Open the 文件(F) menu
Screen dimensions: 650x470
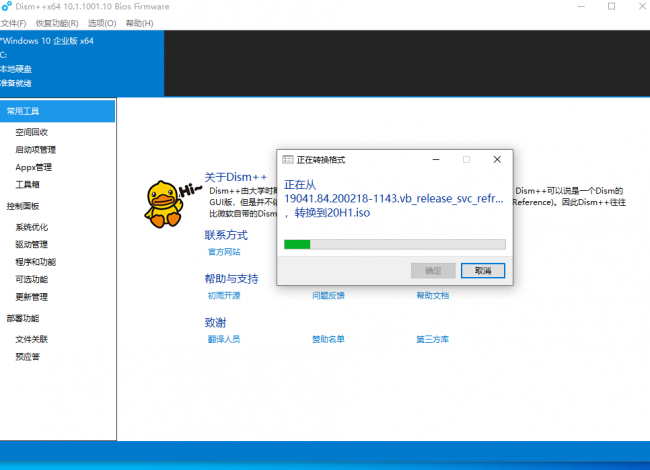coord(13,23)
